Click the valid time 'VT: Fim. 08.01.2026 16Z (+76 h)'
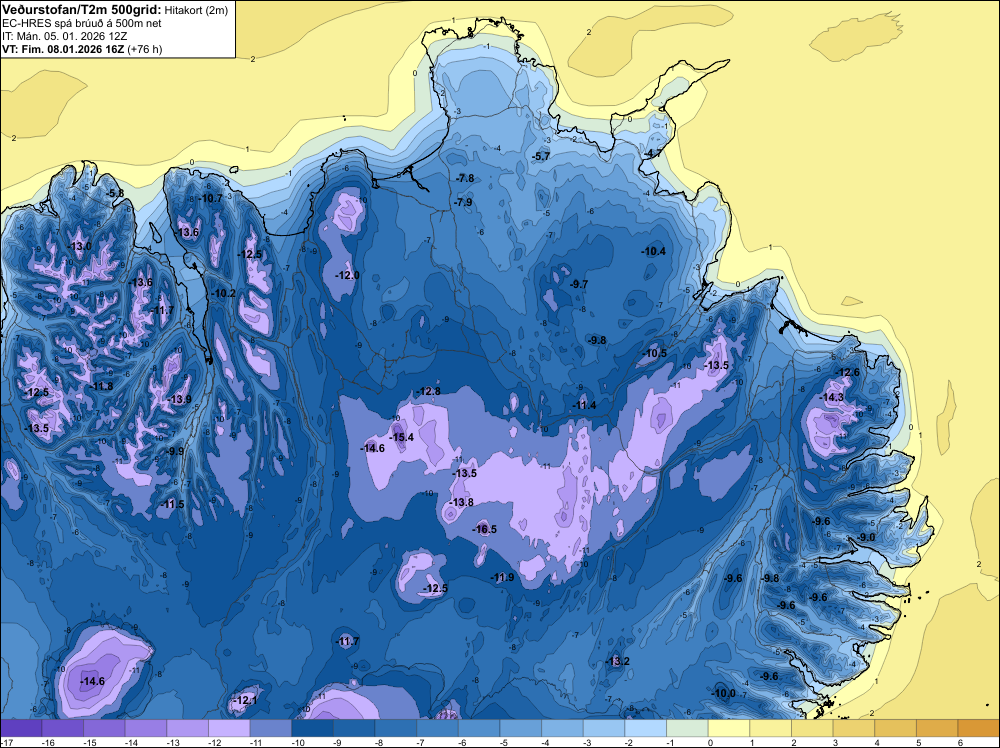1000x748 pixels. pyautogui.click(x=82, y=49)
